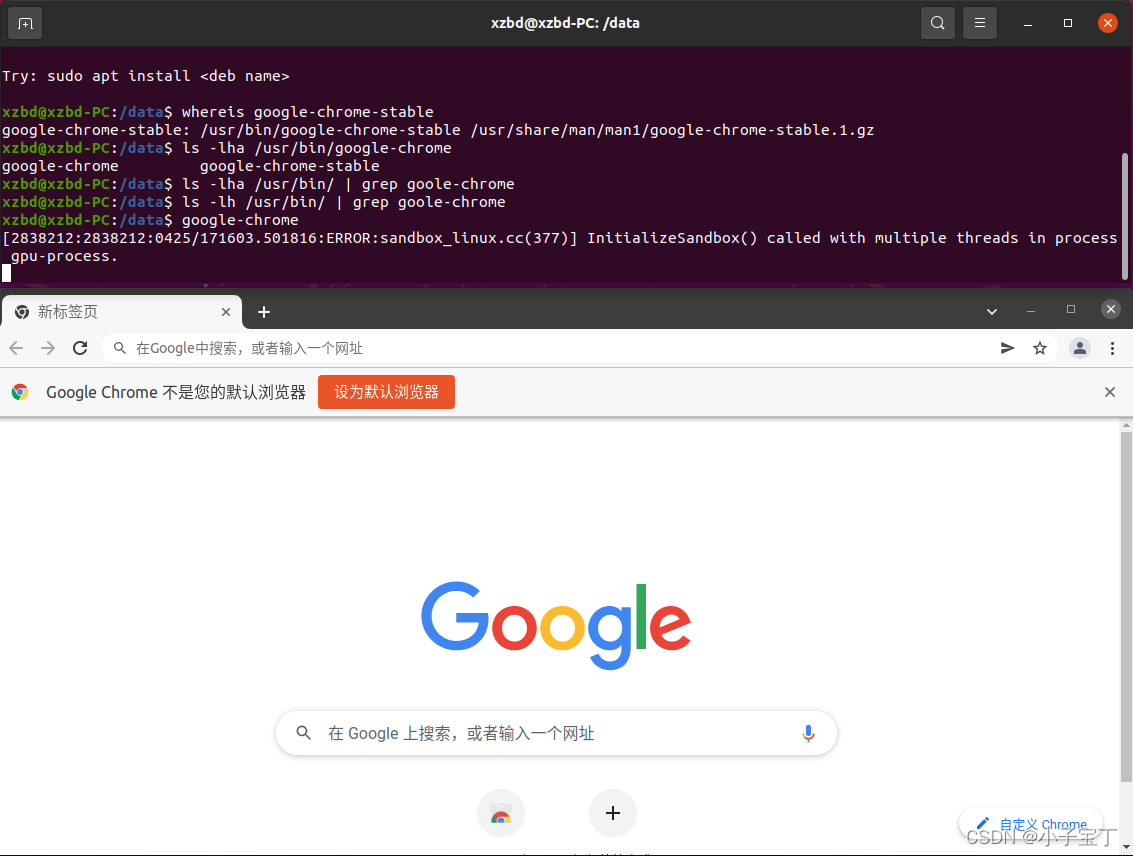Dismiss the default browser infobar
Screen dimensions: 1133x856
click(x=1110, y=392)
